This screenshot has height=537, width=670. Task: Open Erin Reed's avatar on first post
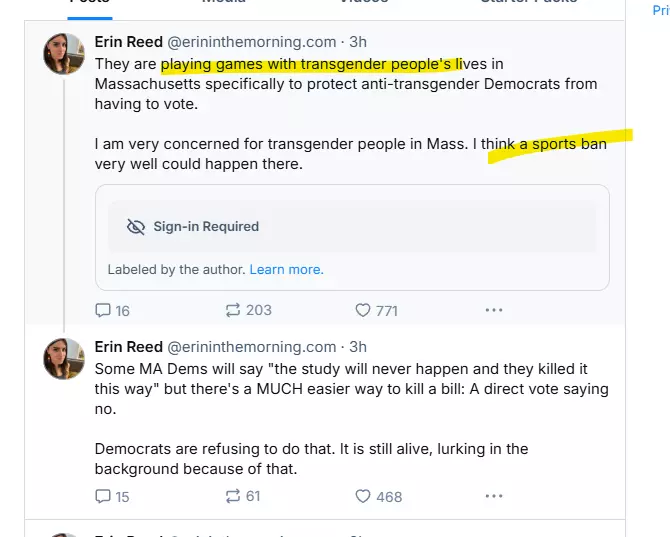coord(64,53)
